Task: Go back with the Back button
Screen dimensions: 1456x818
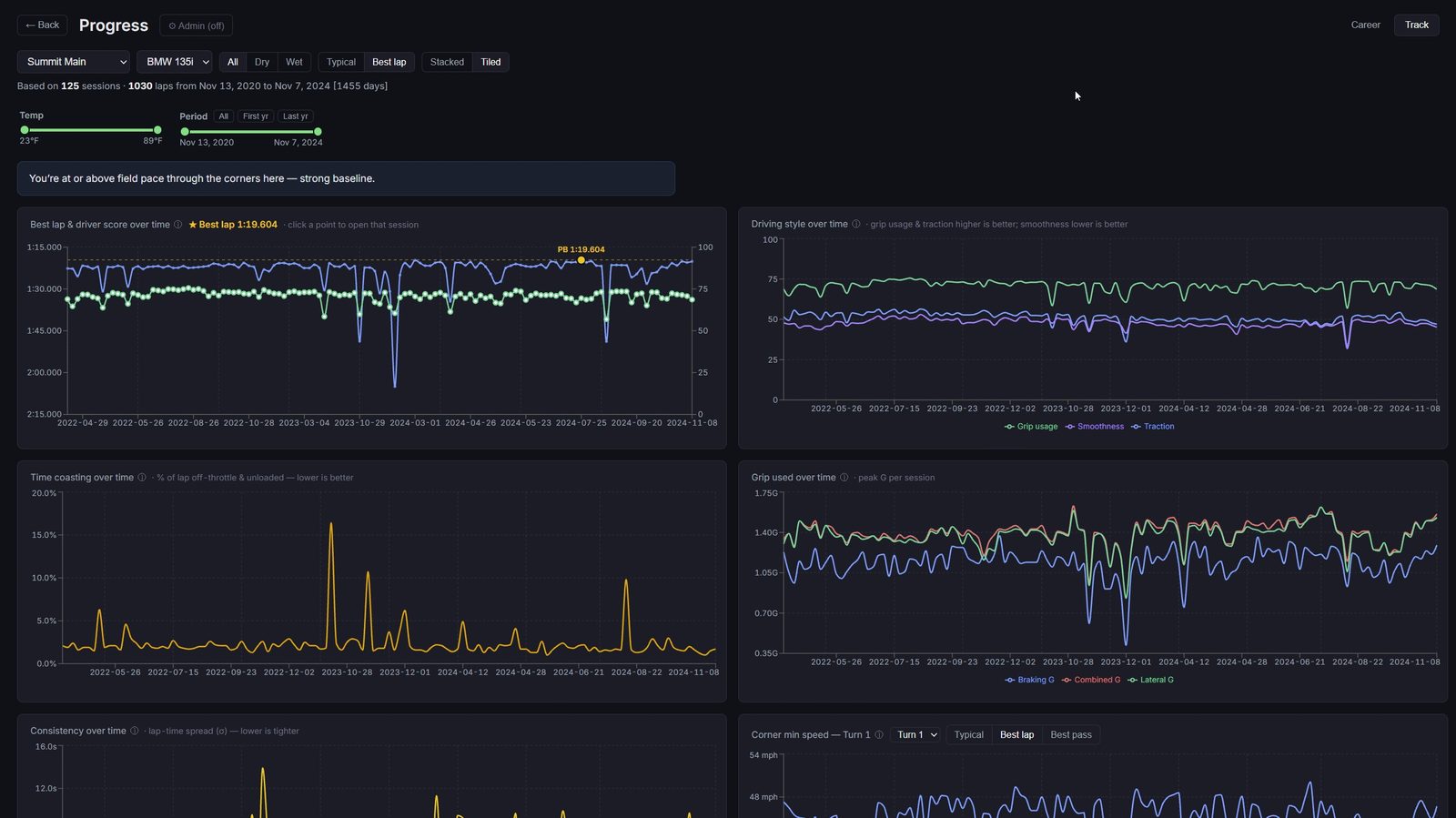Action: point(42,25)
